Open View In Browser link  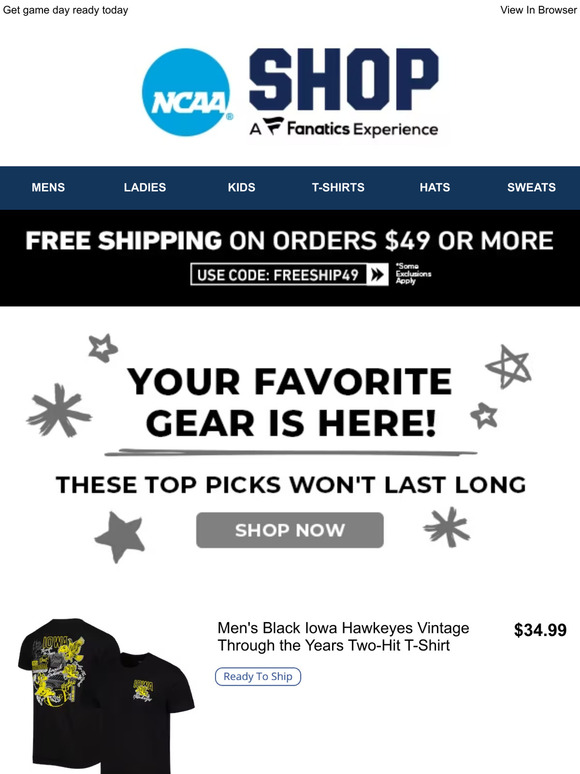click(538, 10)
